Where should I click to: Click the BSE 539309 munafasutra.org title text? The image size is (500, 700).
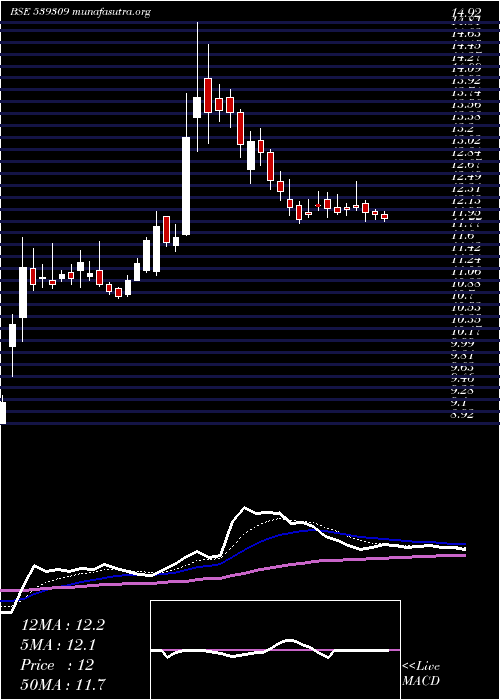(x=80, y=12)
